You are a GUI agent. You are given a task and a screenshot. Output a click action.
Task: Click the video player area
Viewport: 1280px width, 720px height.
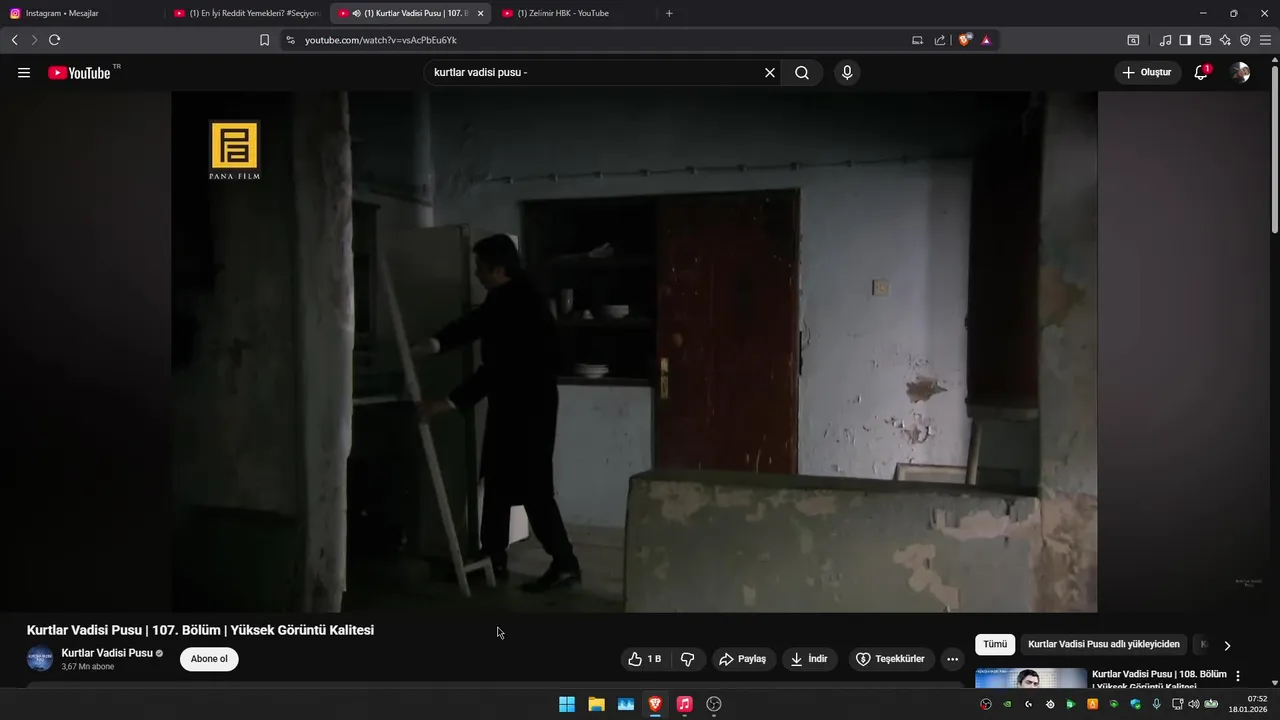[x=634, y=352]
